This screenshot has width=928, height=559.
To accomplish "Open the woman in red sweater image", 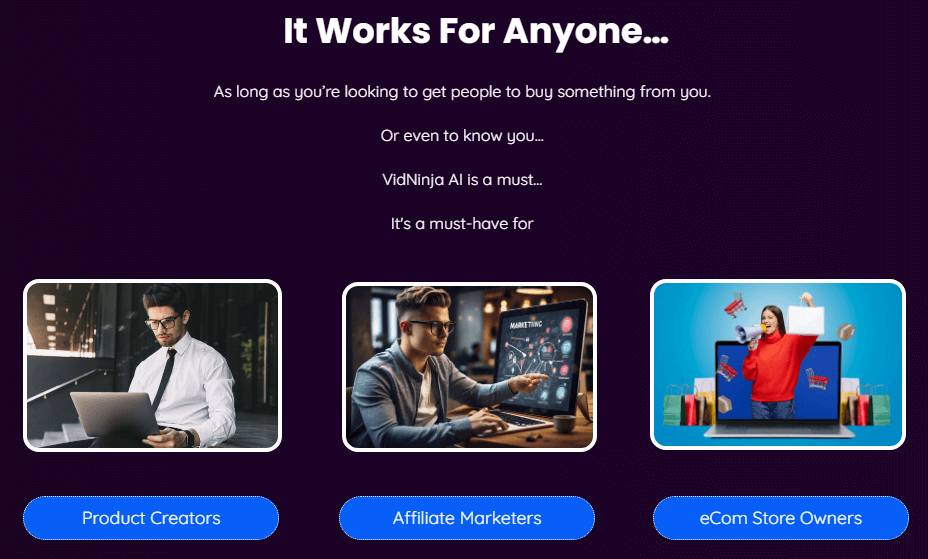I will [x=778, y=364].
